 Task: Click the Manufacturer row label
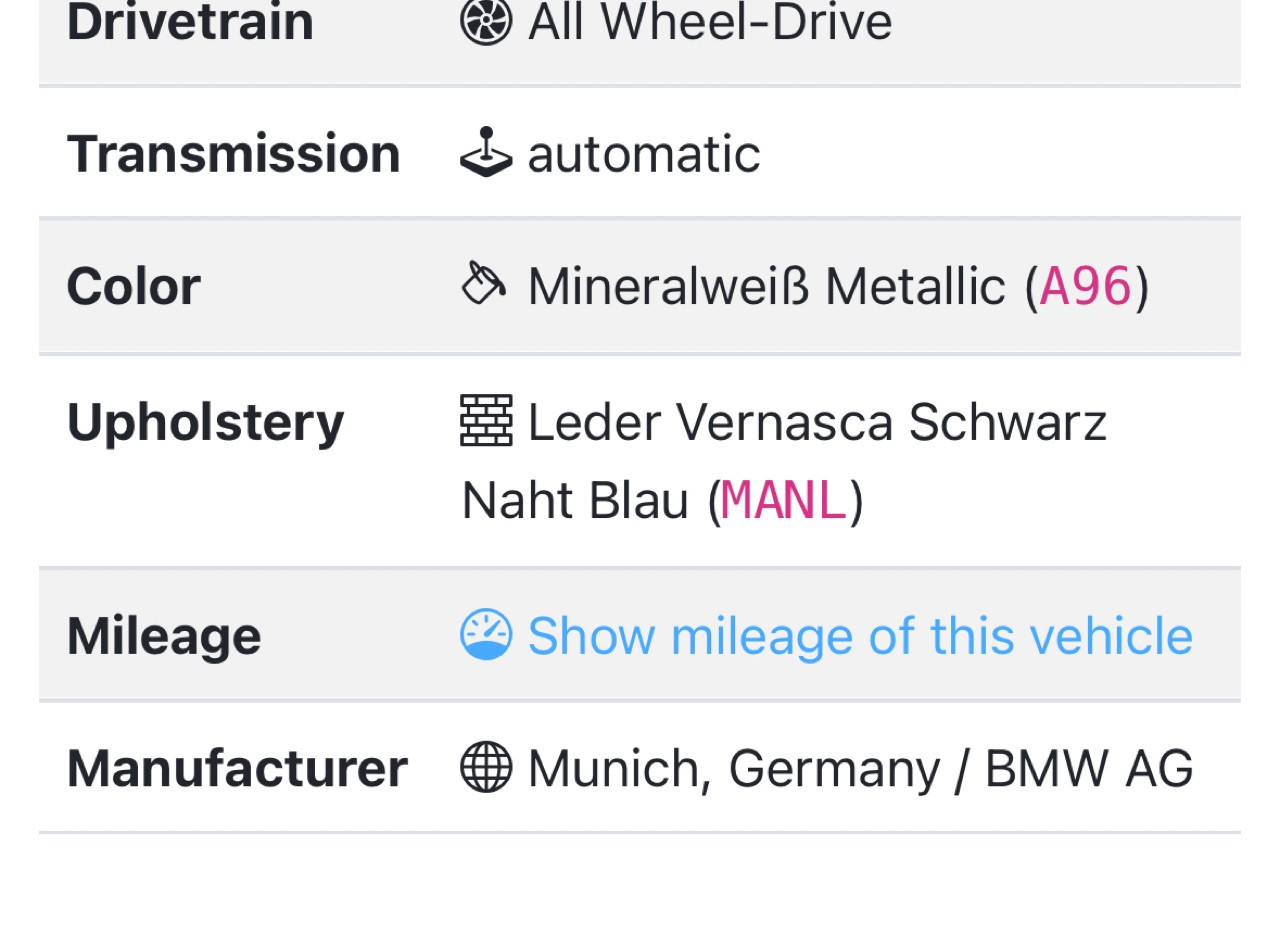click(x=237, y=769)
